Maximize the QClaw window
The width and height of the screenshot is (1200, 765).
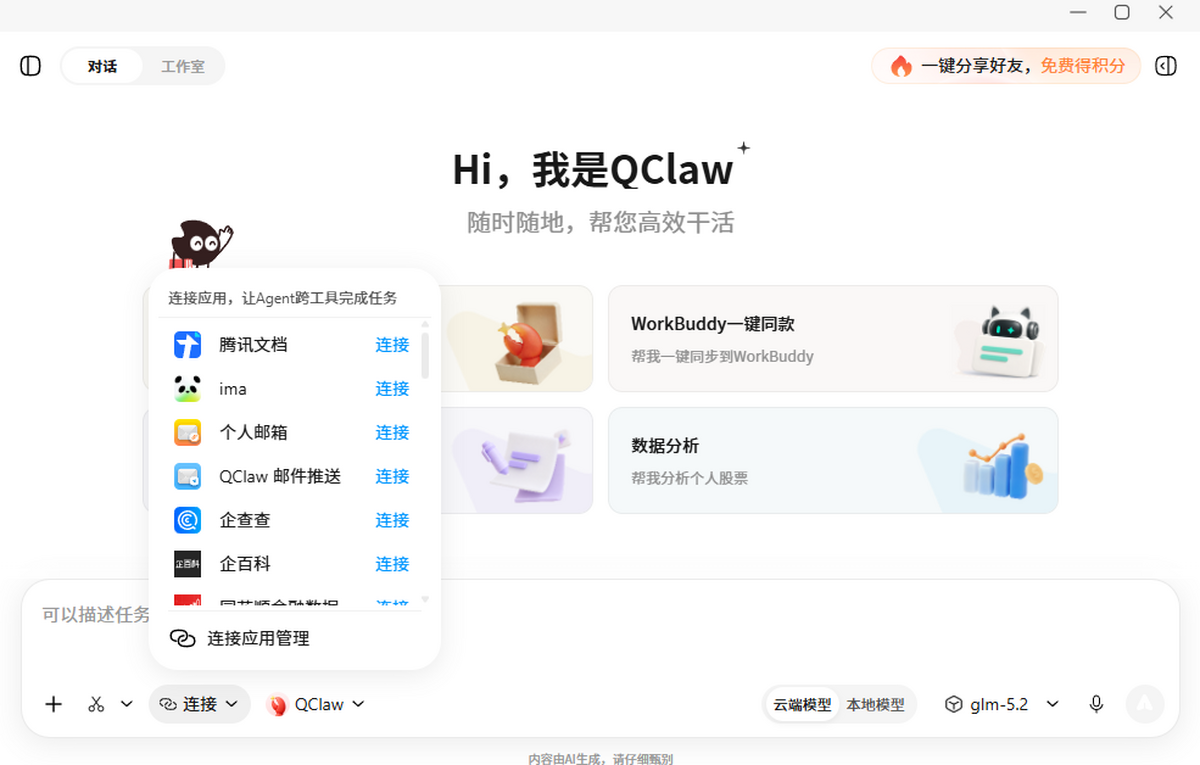coord(1122,12)
